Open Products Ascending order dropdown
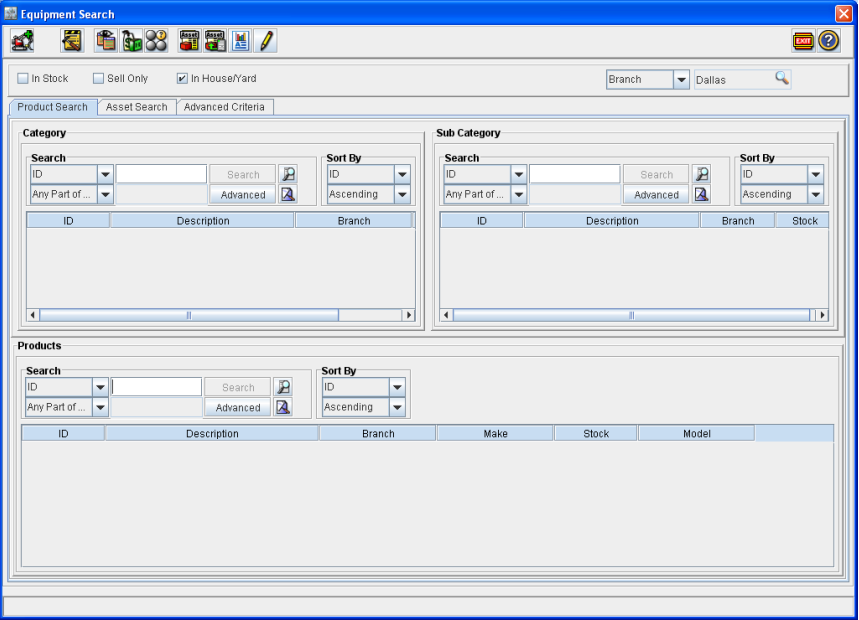This screenshot has width=859, height=620. coord(397,407)
